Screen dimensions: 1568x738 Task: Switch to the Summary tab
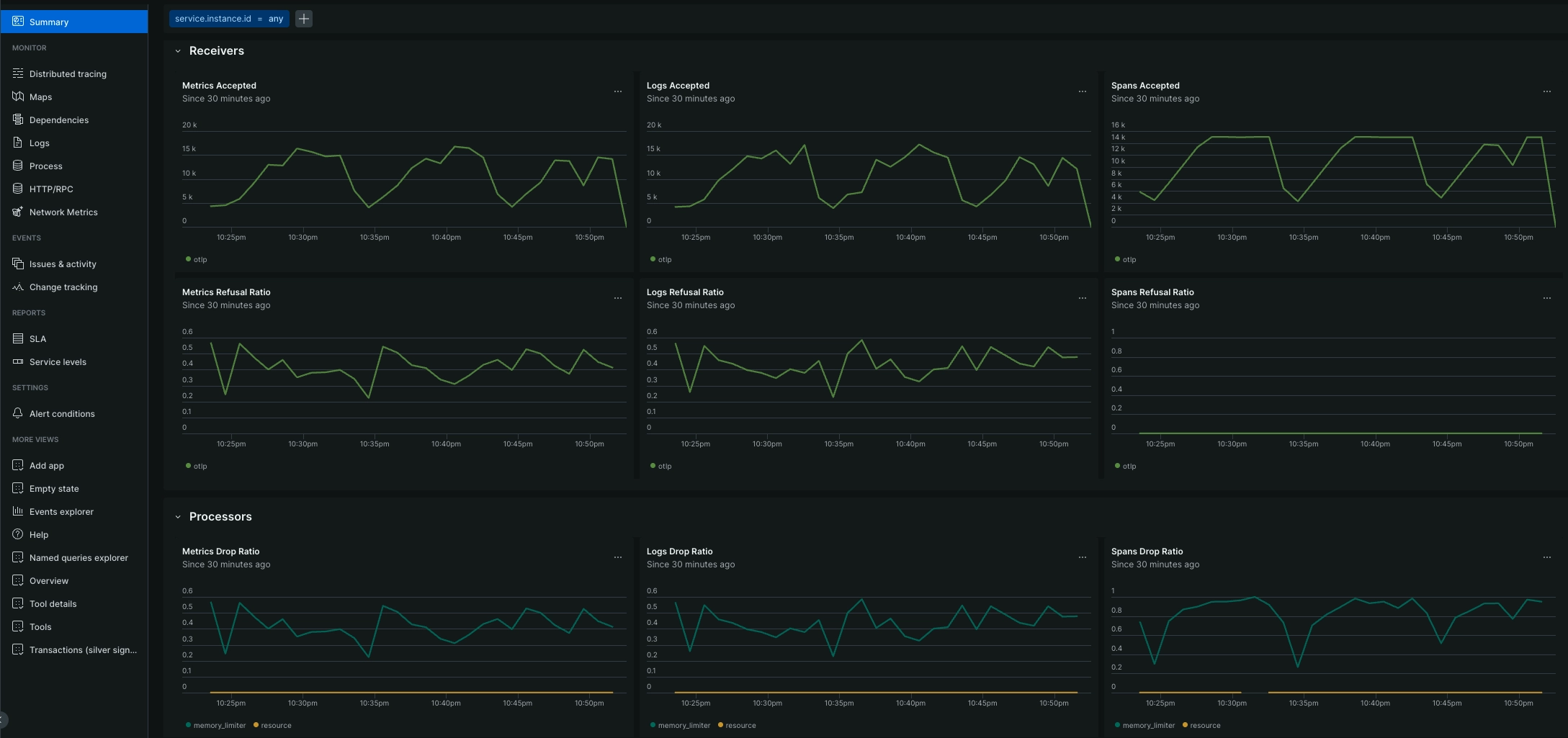click(48, 22)
